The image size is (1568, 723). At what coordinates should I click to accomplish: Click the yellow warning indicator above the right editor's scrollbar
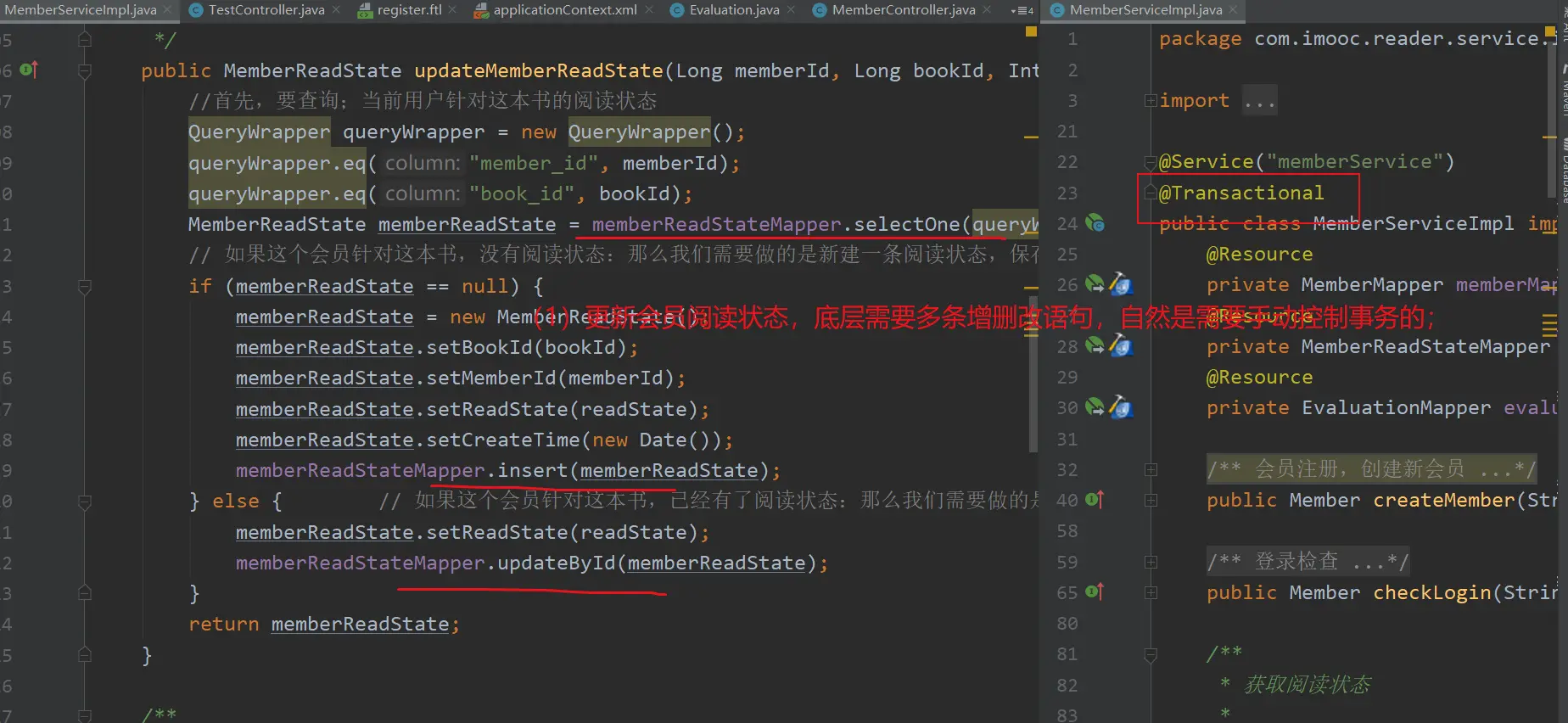click(1551, 31)
